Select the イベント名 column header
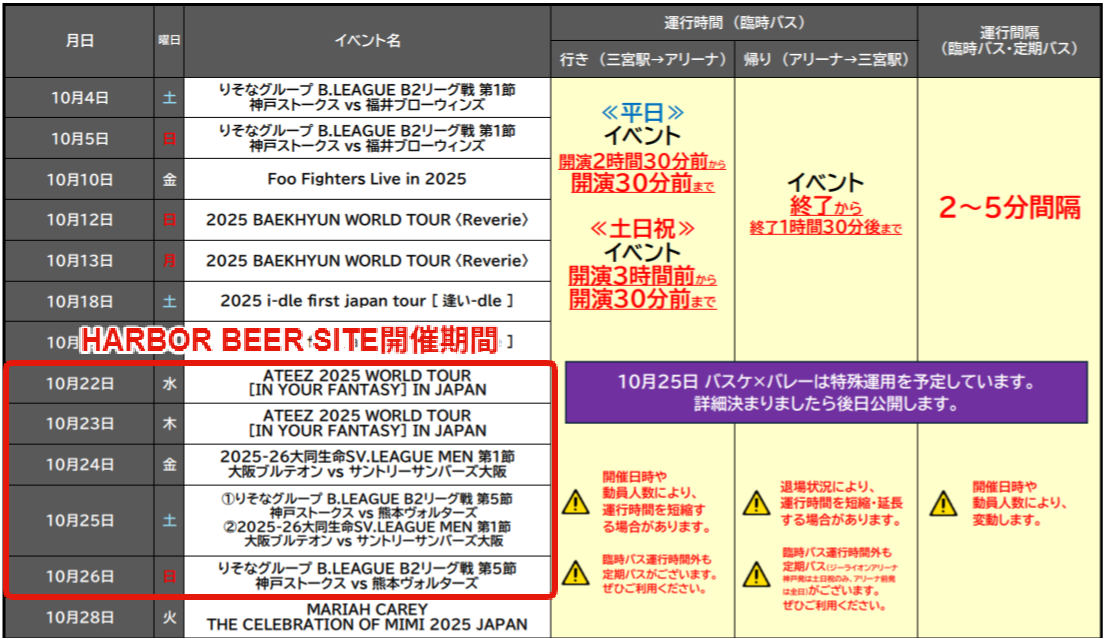Screen dimensions: 1104x639 coord(367,40)
